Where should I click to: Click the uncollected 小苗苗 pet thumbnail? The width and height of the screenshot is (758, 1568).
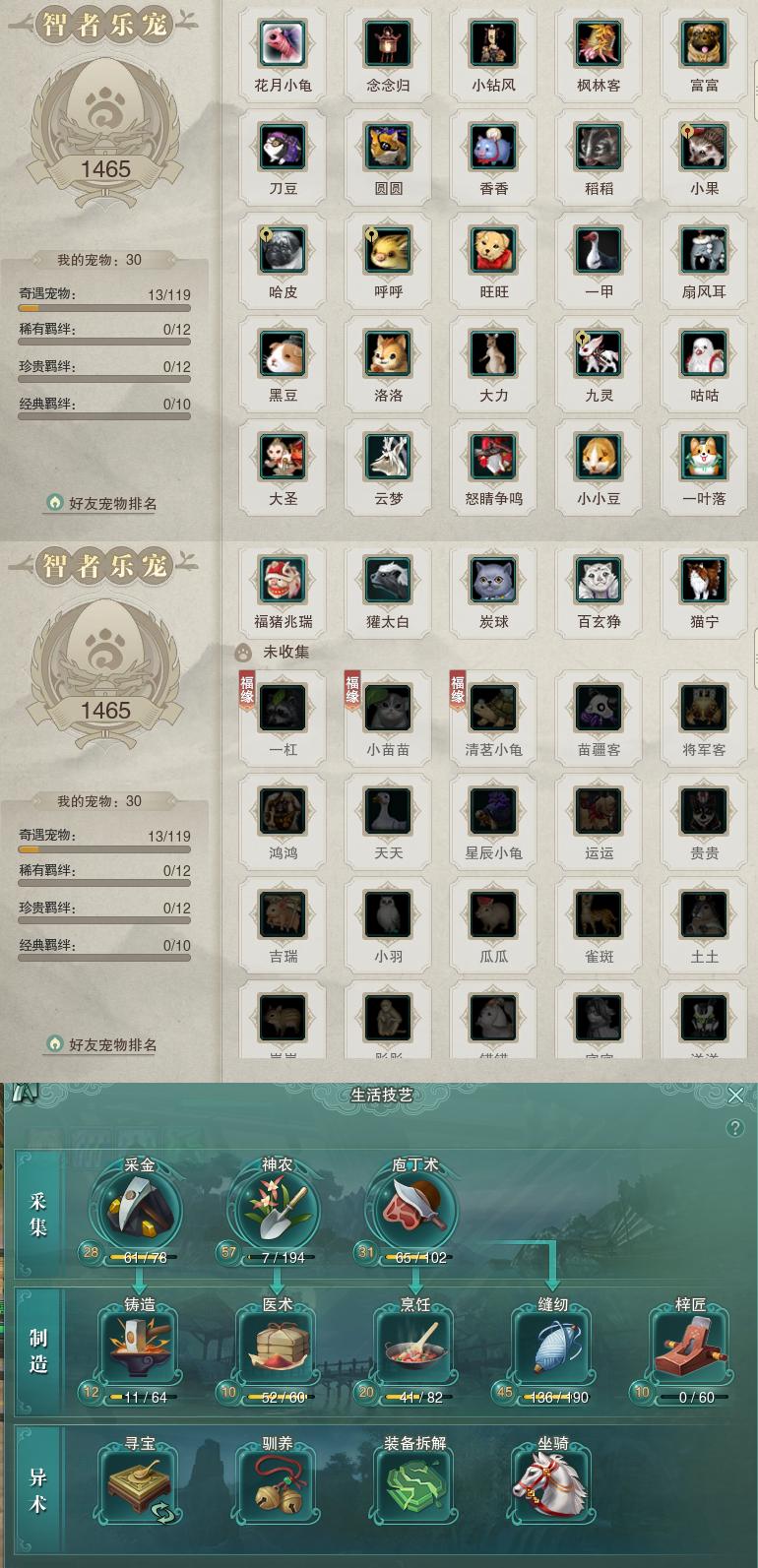[x=388, y=709]
